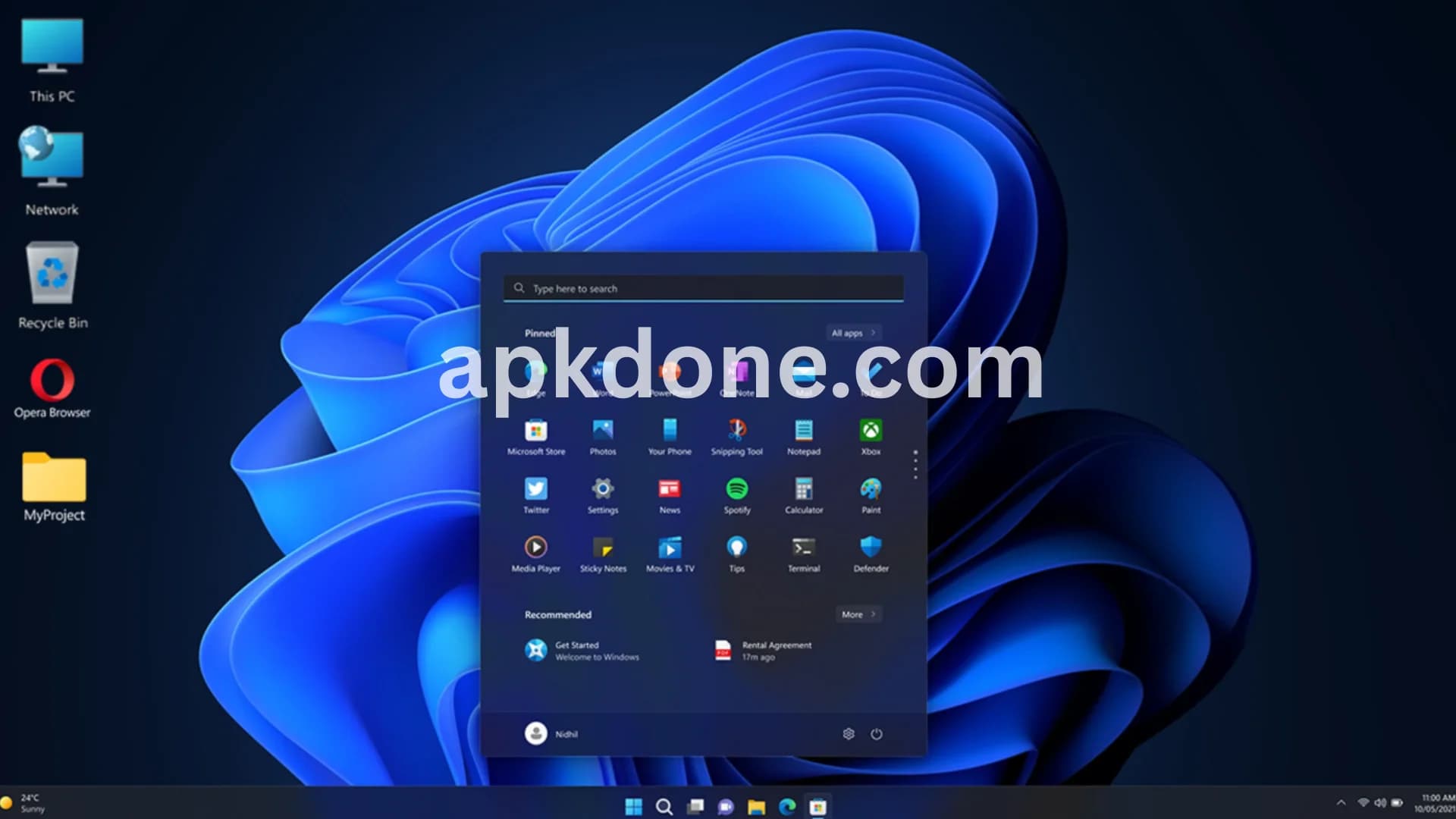Open Spotify
Screen dimensions: 1456x819
tap(736, 496)
